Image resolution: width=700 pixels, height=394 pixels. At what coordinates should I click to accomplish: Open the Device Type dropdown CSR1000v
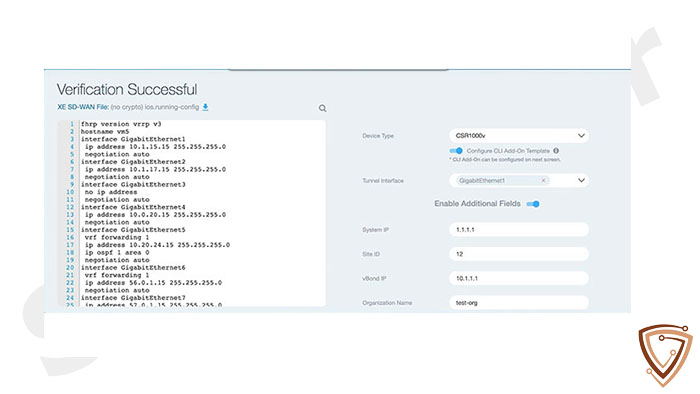(519, 136)
